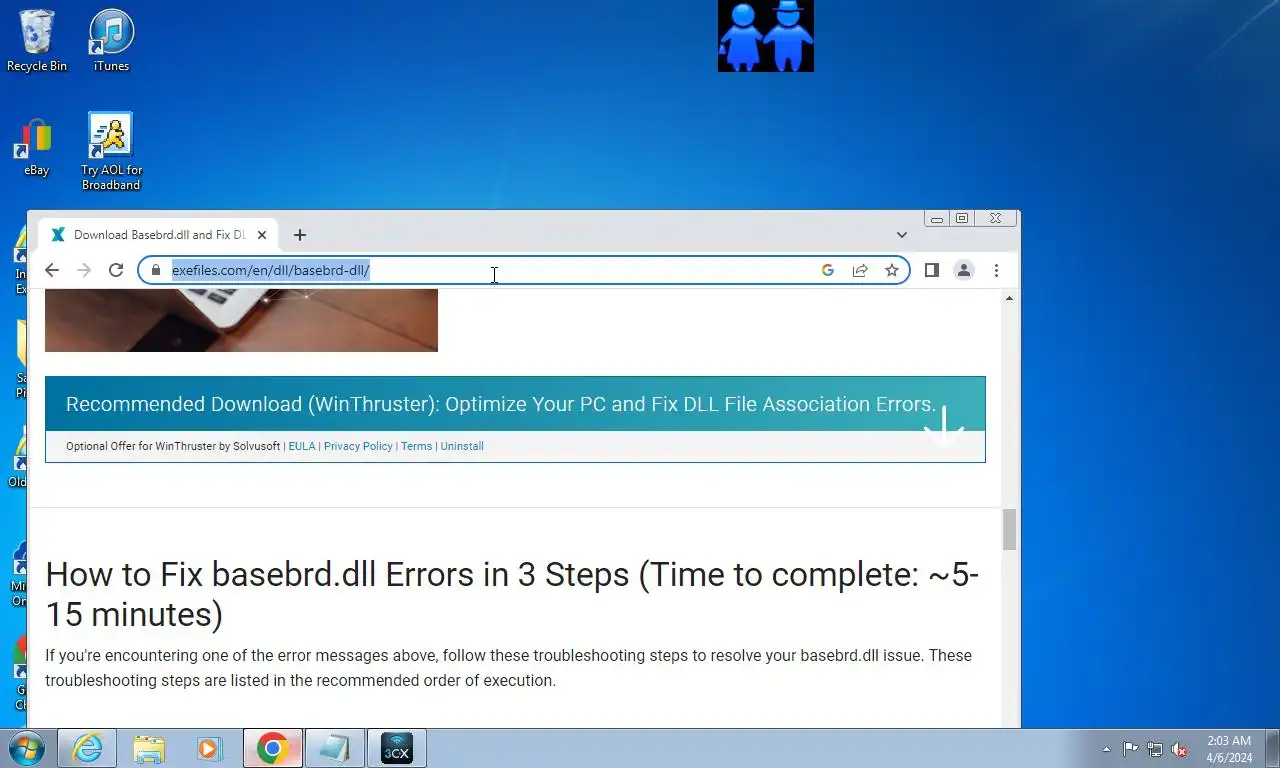Screen dimensions: 1280x768
Task: Open the Uninstall link
Action: click(x=462, y=446)
